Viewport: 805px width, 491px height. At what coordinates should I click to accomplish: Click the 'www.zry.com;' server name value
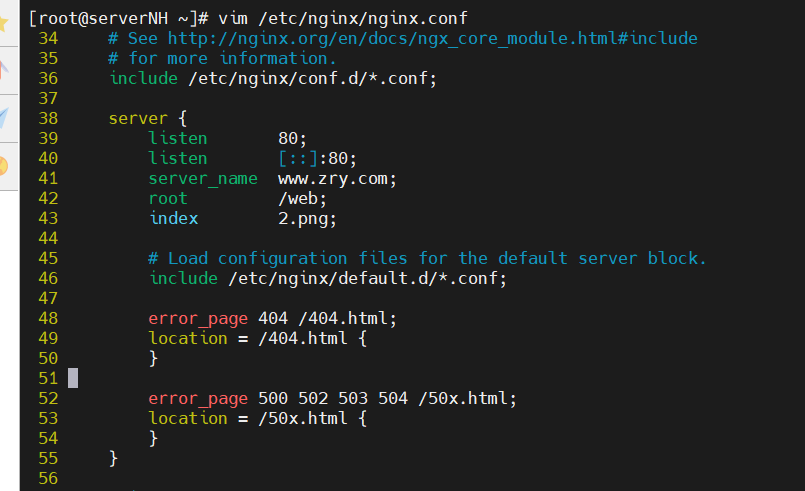[x=337, y=179]
